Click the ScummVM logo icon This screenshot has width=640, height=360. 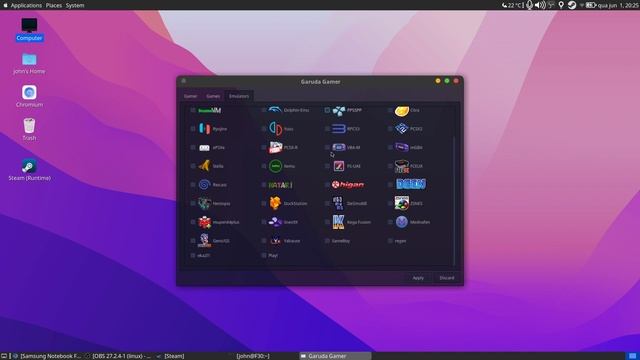coord(209,110)
